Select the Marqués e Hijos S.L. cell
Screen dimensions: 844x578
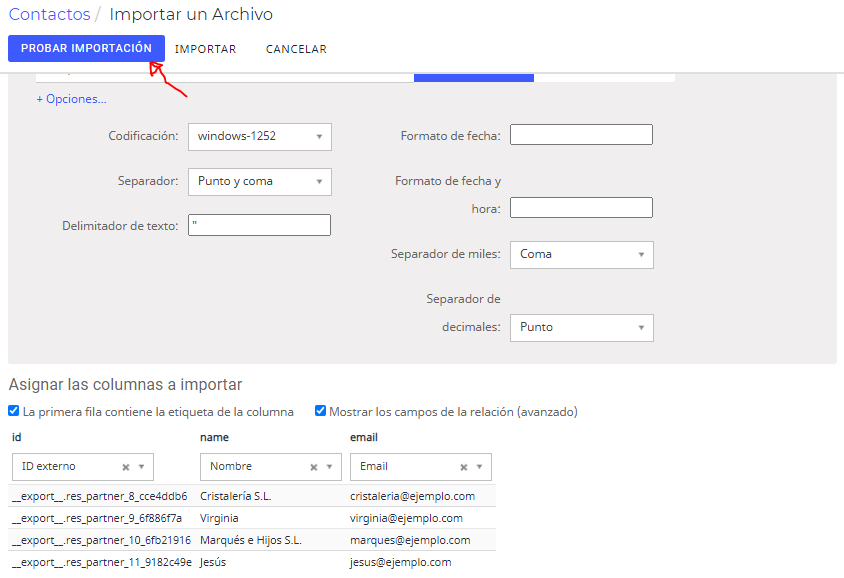point(251,540)
